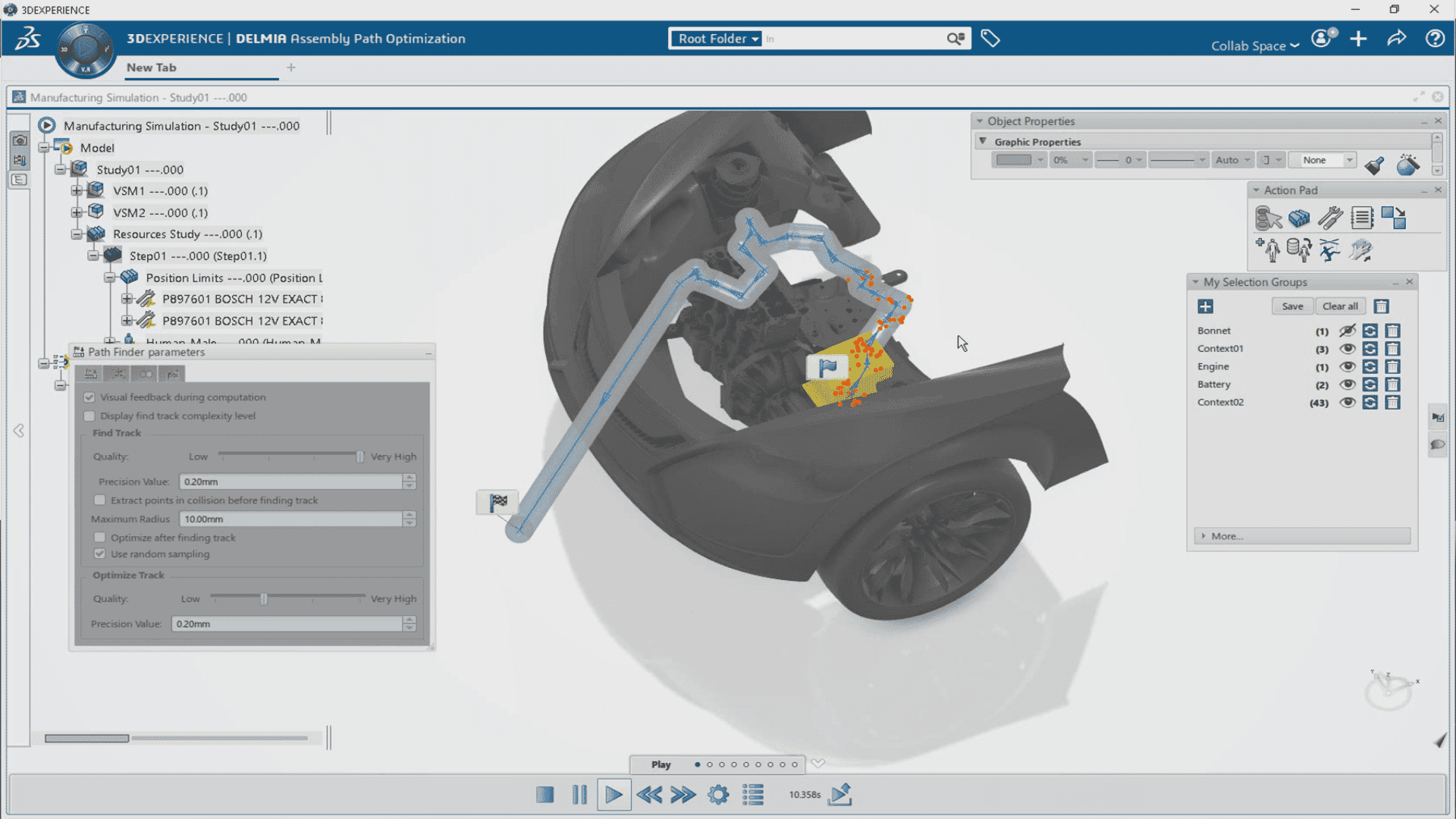Expand the VSM1 tree node
1456x819 pixels.
pos(77,191)
